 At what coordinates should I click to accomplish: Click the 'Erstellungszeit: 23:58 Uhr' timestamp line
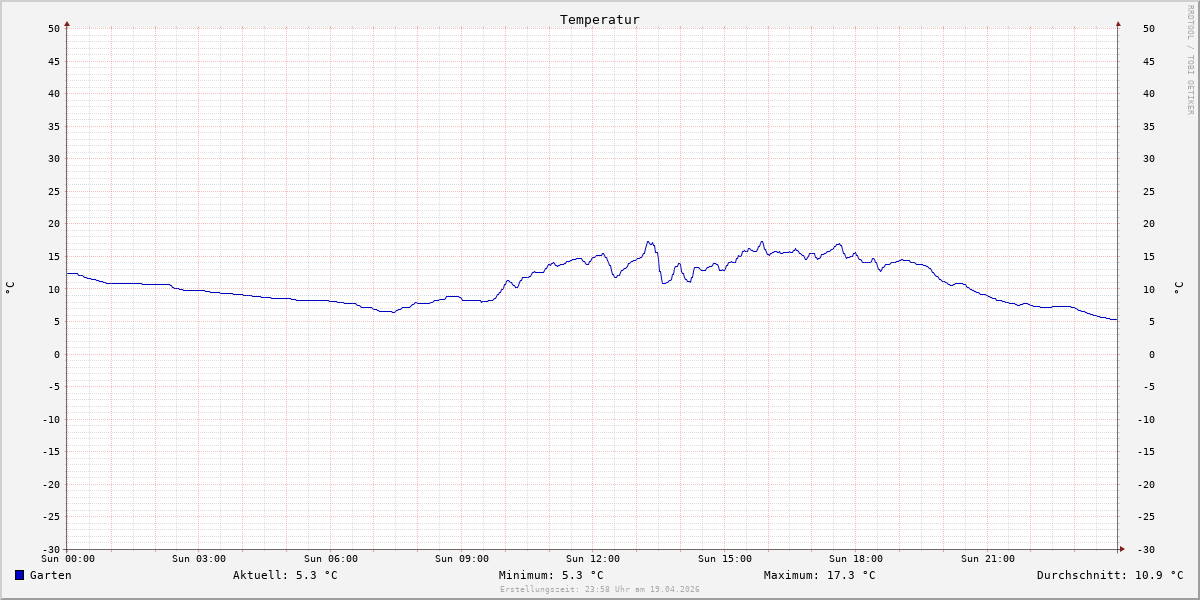tap(600, 589)
